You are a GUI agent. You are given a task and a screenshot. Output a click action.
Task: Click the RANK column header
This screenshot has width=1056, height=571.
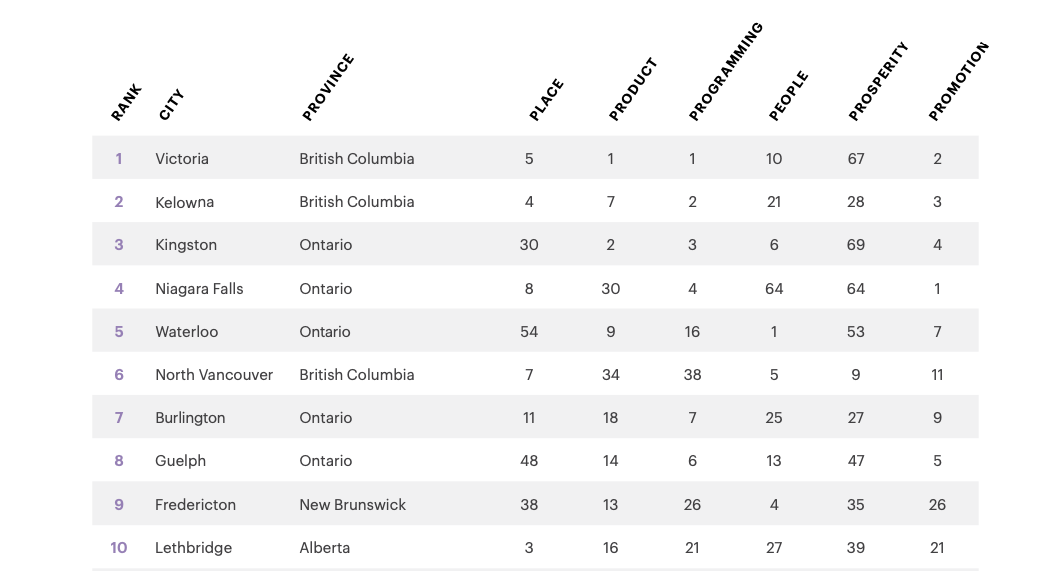(126, 103)
